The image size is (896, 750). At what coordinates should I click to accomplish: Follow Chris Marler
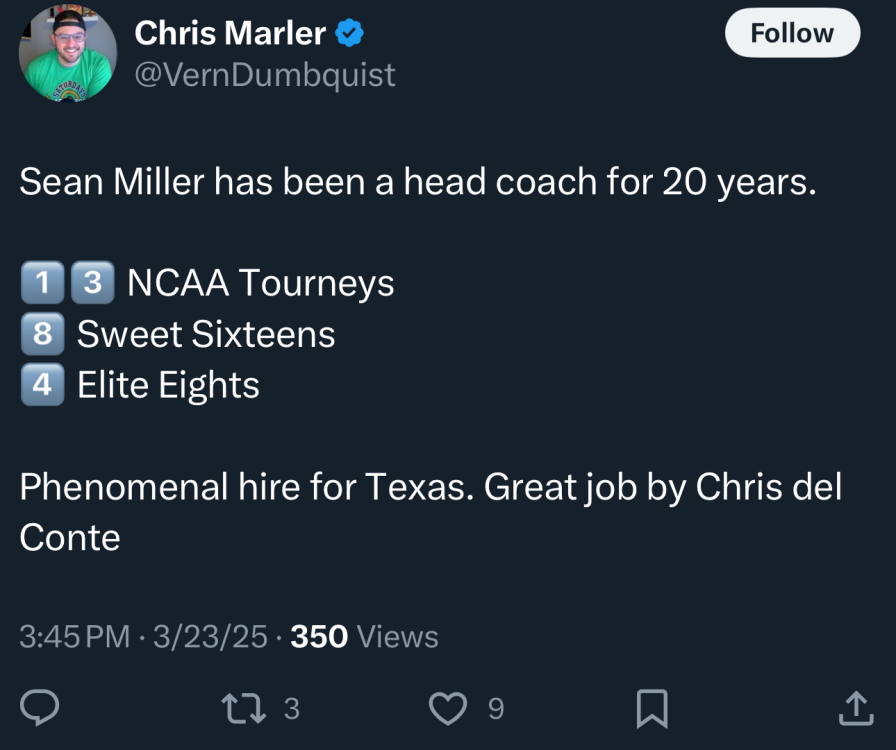[792, 33]
